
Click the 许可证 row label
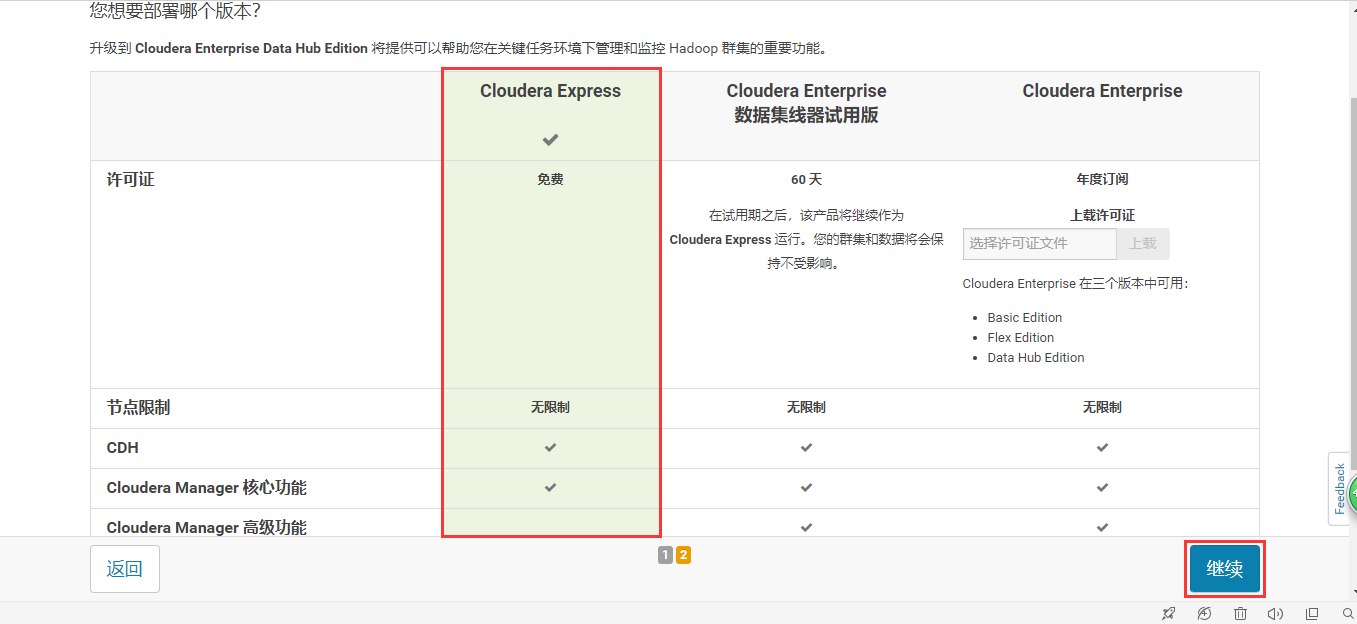[131, 180]
